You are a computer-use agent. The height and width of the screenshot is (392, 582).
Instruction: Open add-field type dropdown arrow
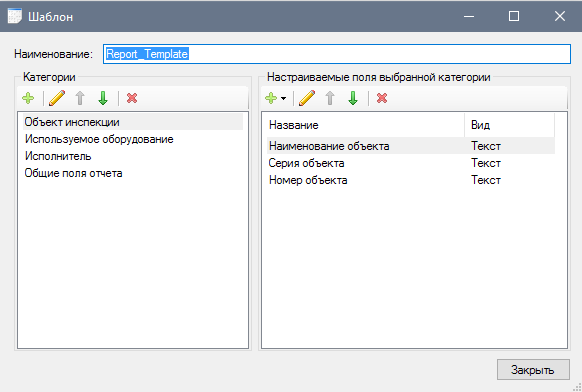point(284,99)
